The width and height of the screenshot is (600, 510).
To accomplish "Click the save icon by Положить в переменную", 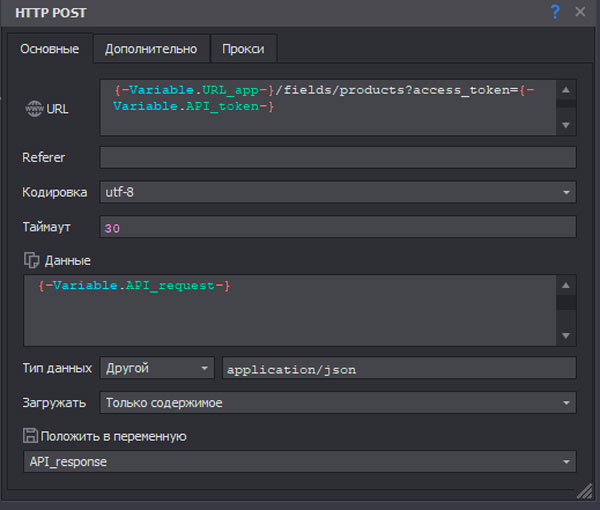I will tap(30, 436).
